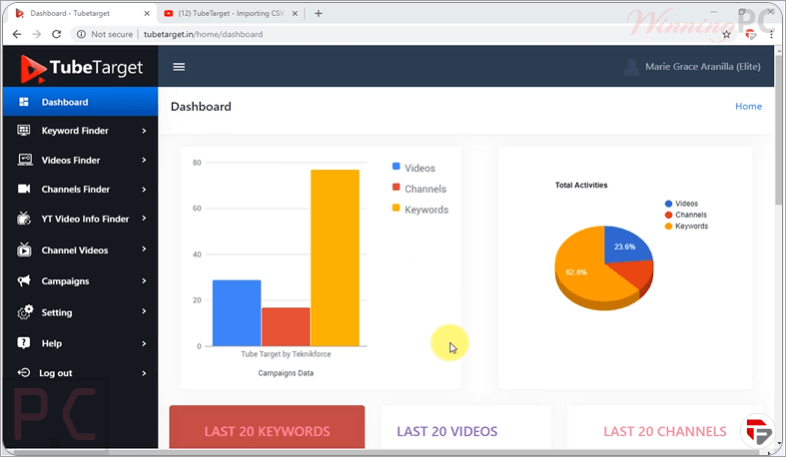Open the Channel Videos menu item
Image resolution: width=786 pixels, height=457 pixels.
pyautogui.click(x=80, y=250)
